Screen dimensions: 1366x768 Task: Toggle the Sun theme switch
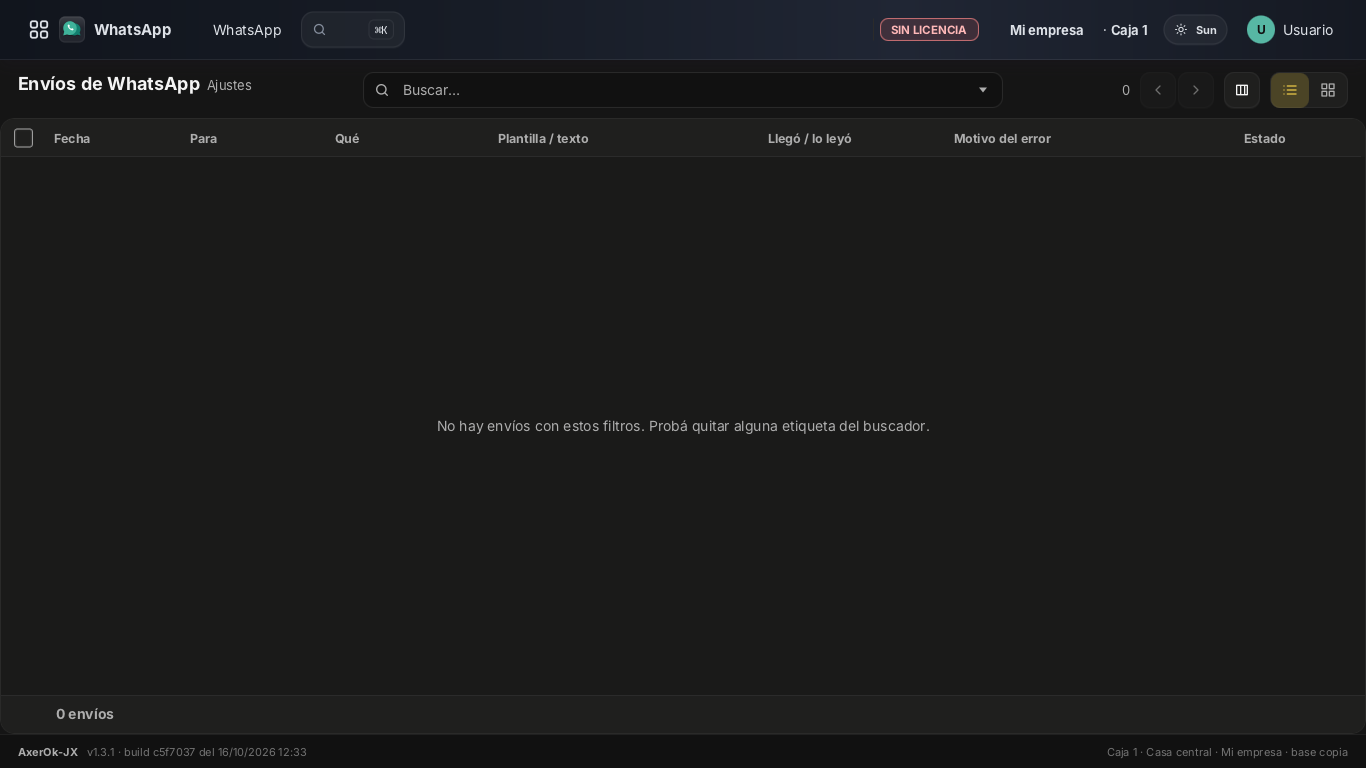pos(1195,30)
